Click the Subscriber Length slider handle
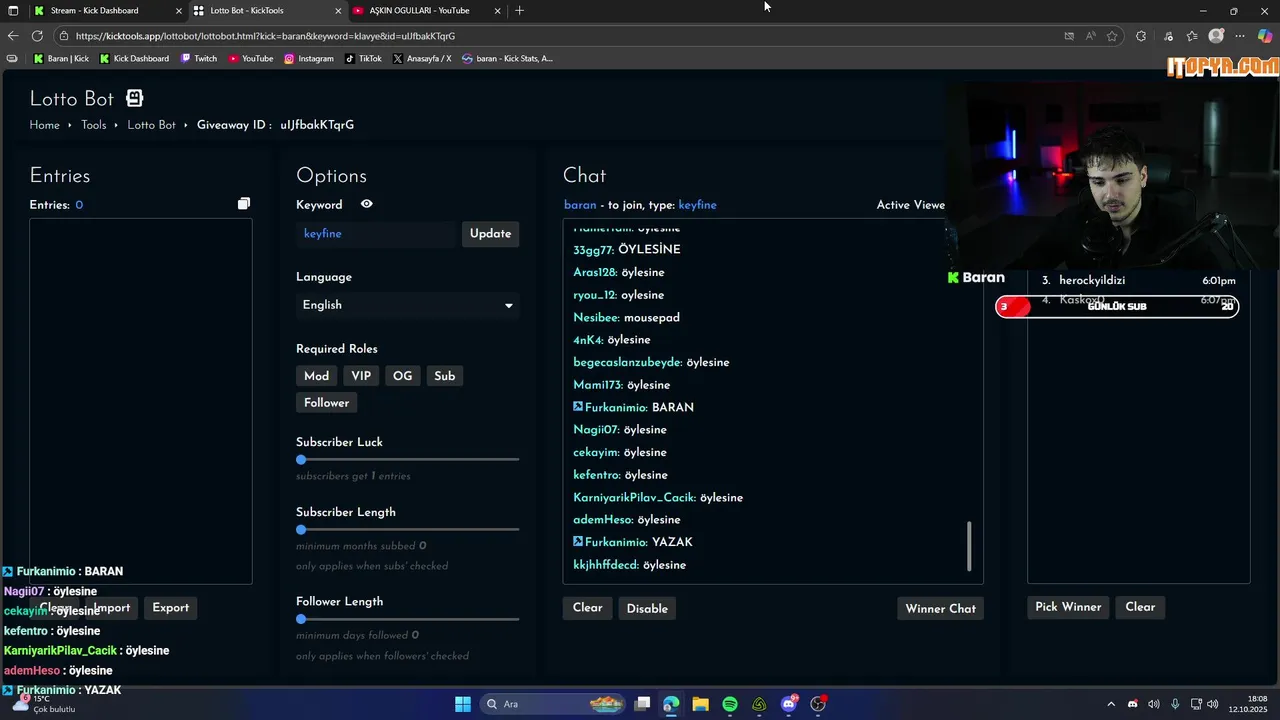The height and width of the screenshot is (720, 1280). click(x=301, y=529)
